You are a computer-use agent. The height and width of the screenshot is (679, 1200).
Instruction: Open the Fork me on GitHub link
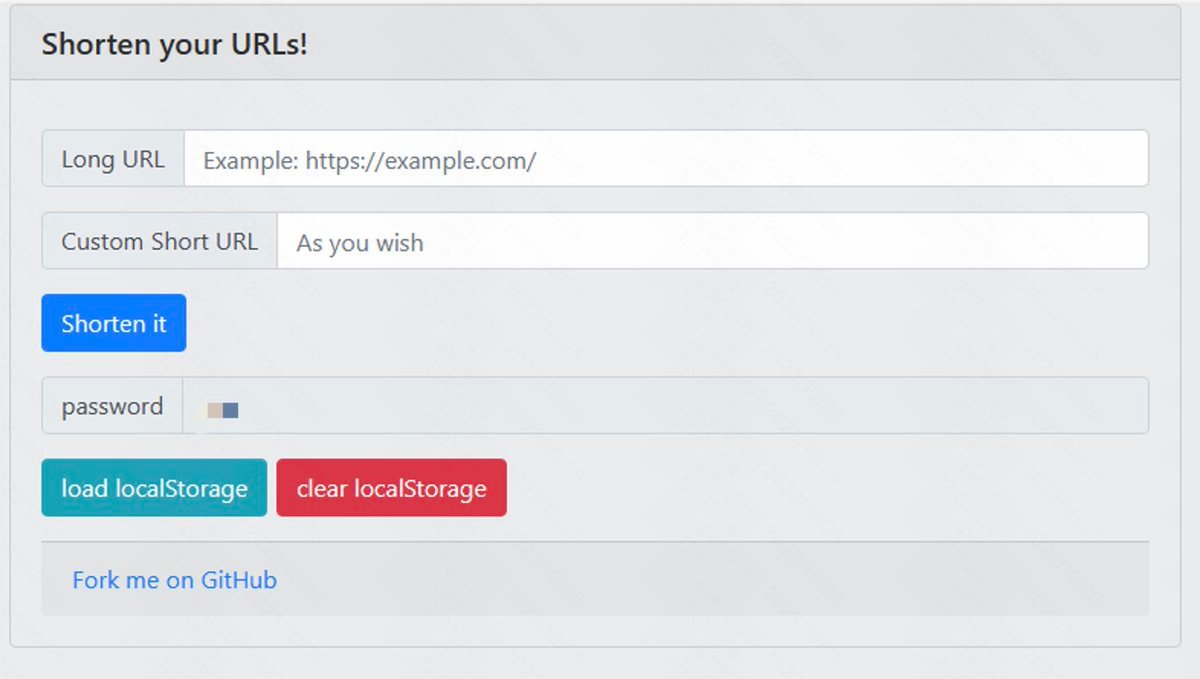pyautogui.click(x=174, y=580)
